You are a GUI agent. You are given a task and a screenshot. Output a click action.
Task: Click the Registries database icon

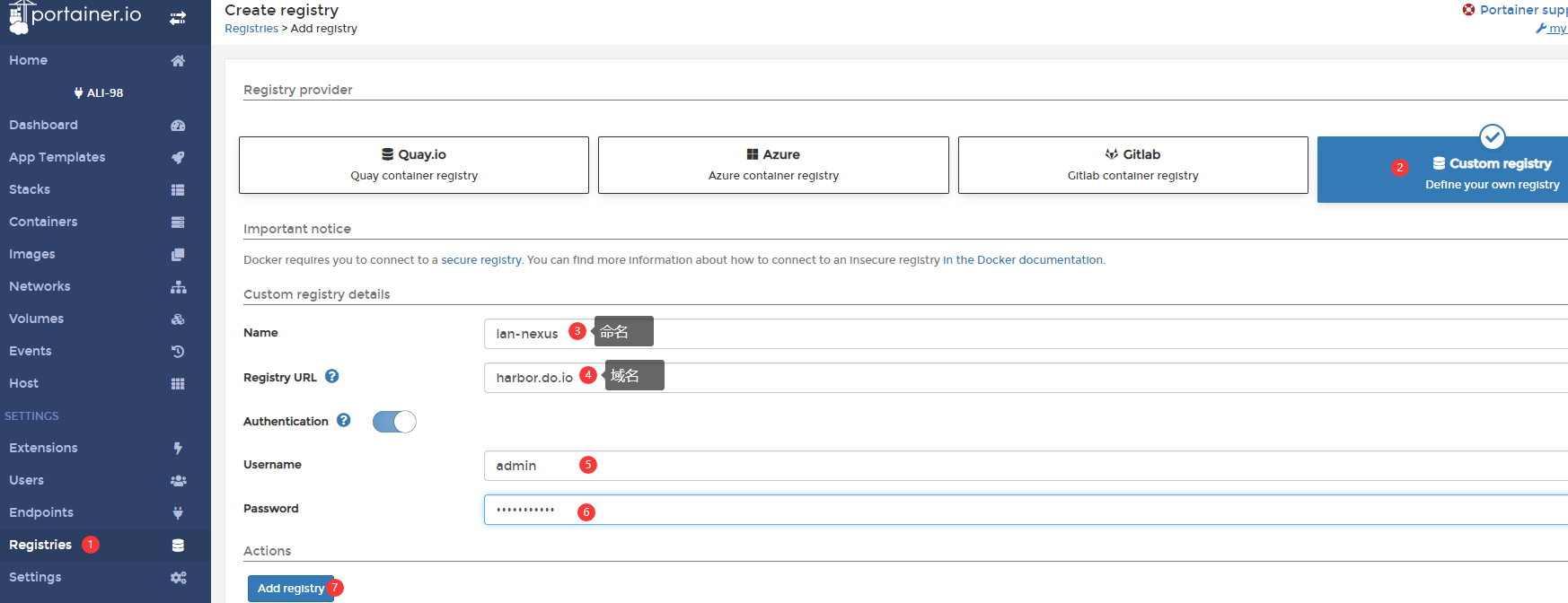[x=178, y=546]
